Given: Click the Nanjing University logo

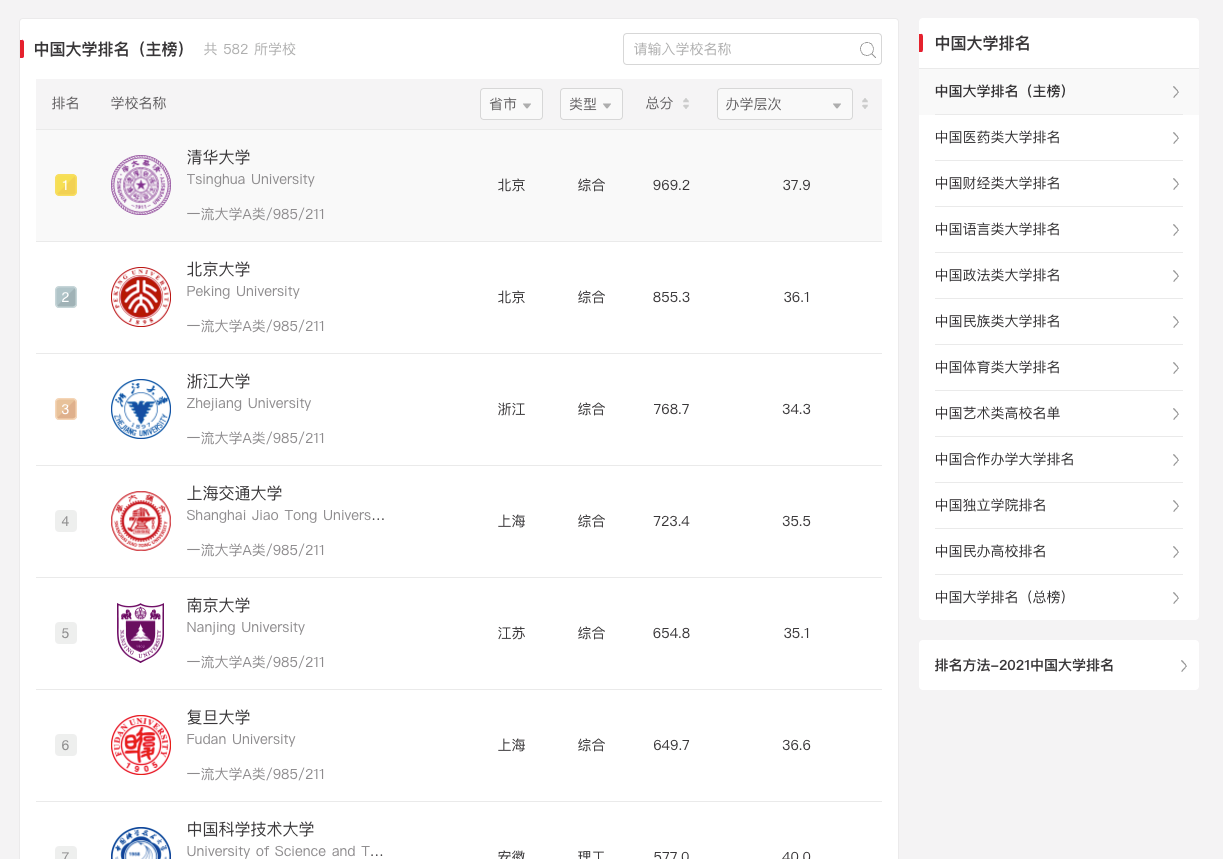Looking at the screenshot, I should [141, 633].
